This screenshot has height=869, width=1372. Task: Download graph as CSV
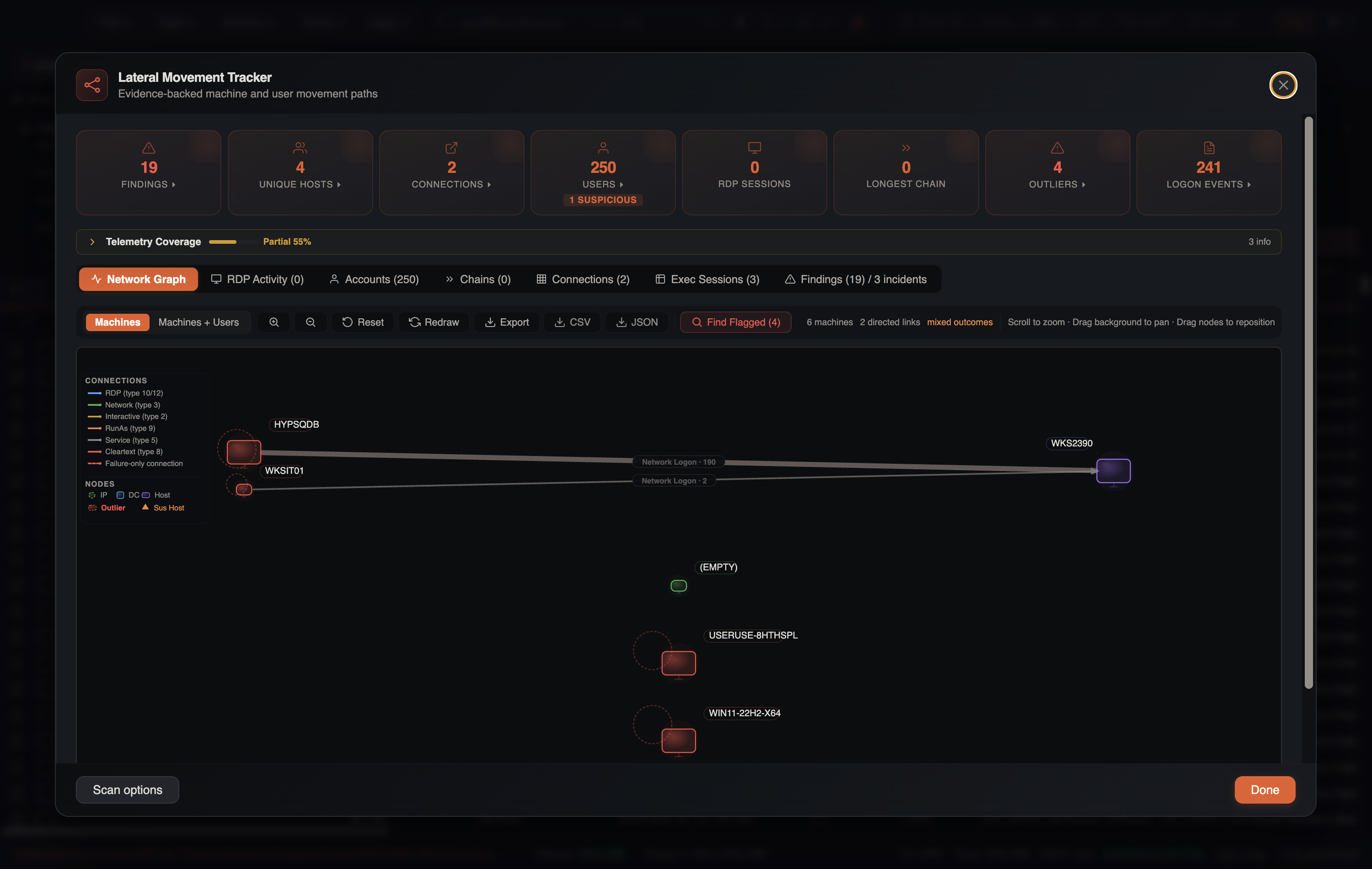[x=572, y=322]
